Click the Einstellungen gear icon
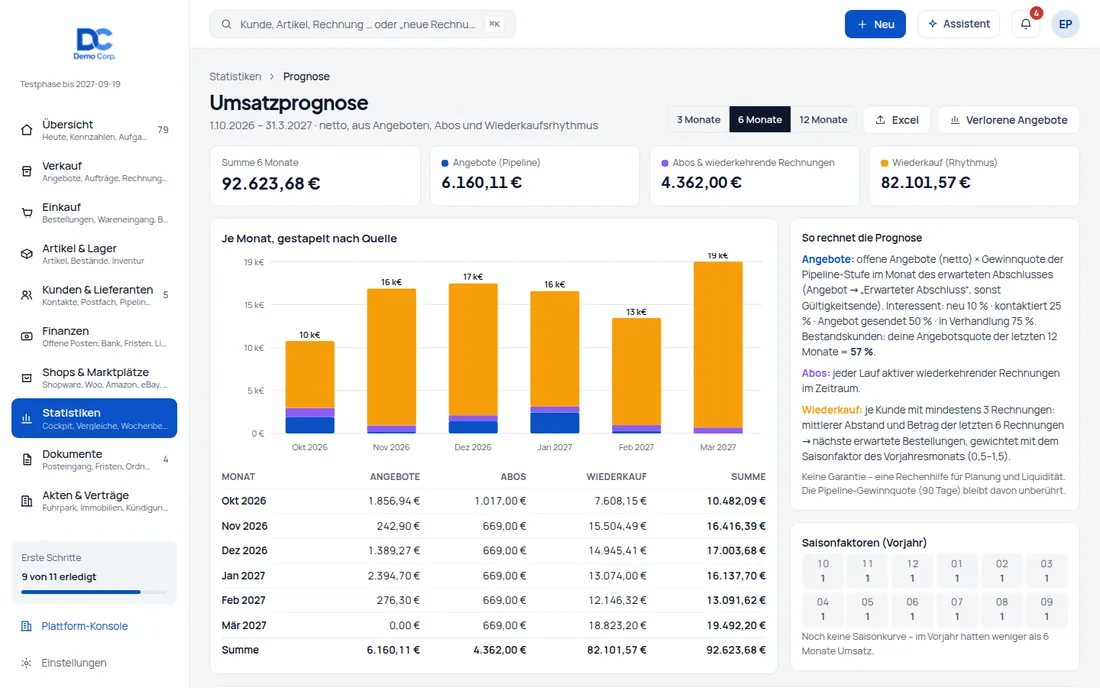 click(27, 663)
